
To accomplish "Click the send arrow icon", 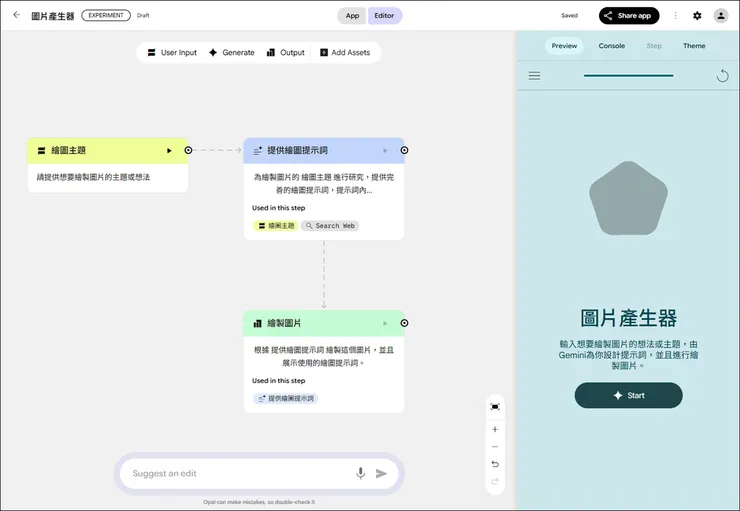I will coord(381,473).
